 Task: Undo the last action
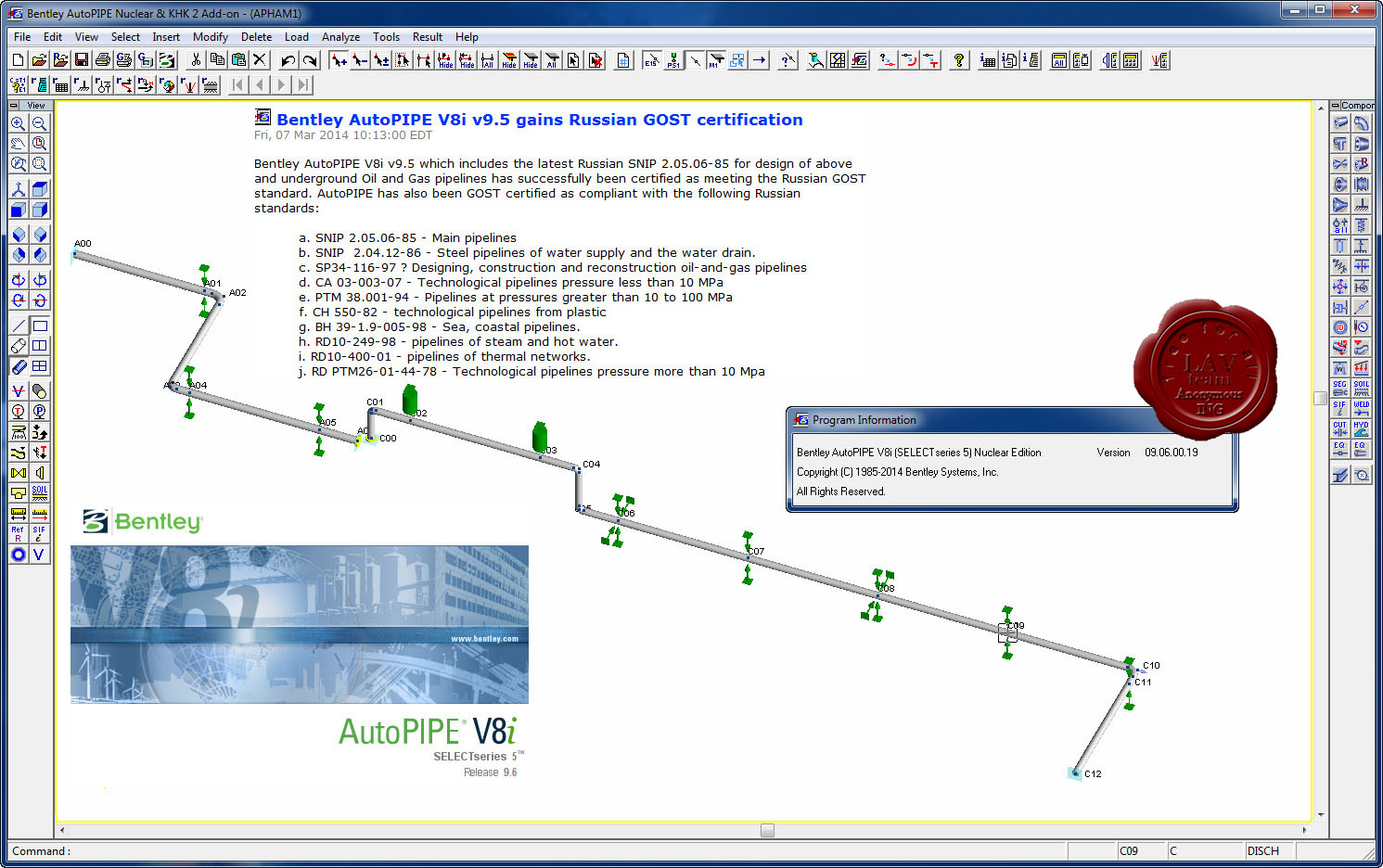tap(288, 60)
